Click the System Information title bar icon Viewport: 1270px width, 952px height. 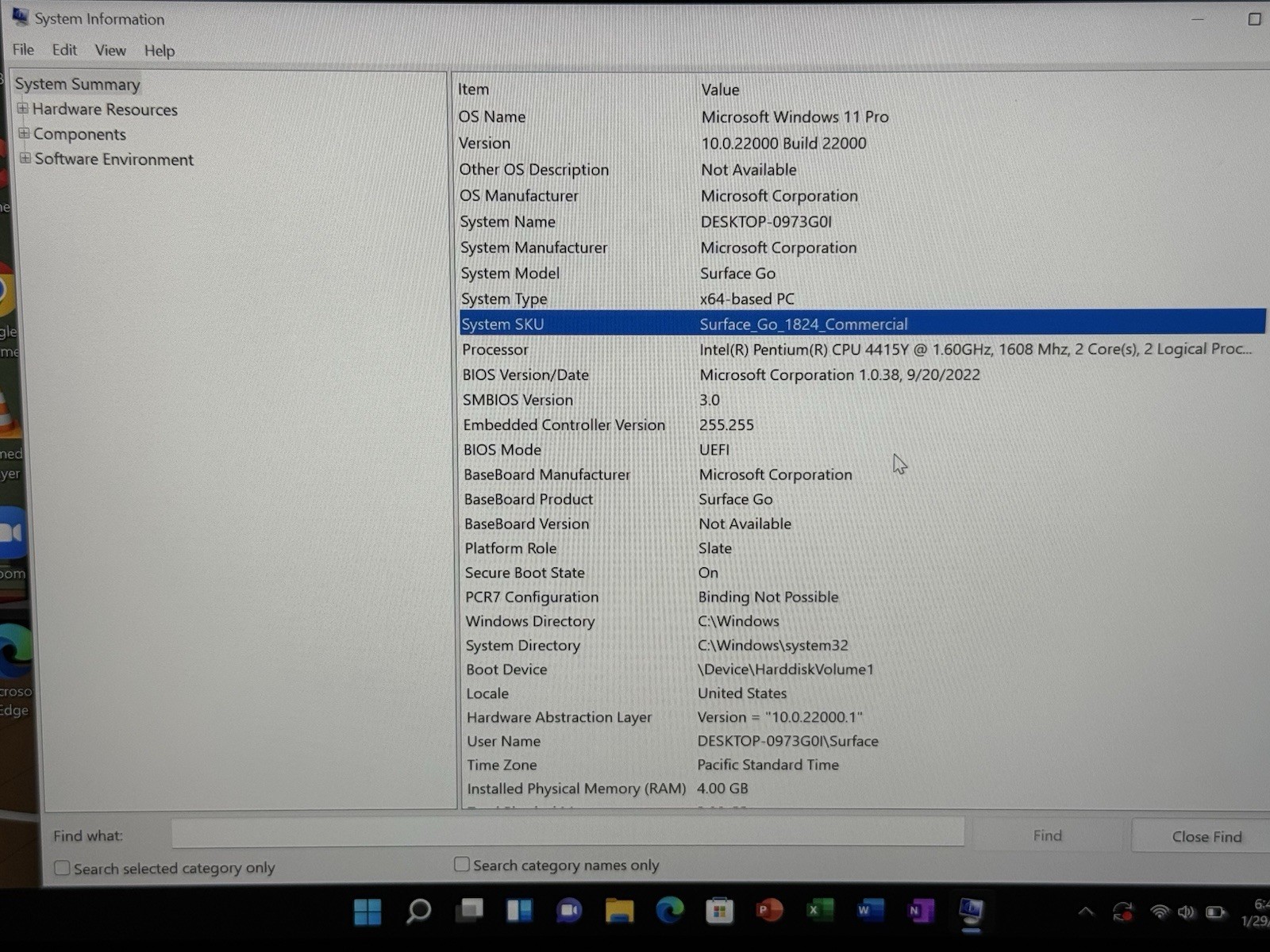tap(20, 17)
